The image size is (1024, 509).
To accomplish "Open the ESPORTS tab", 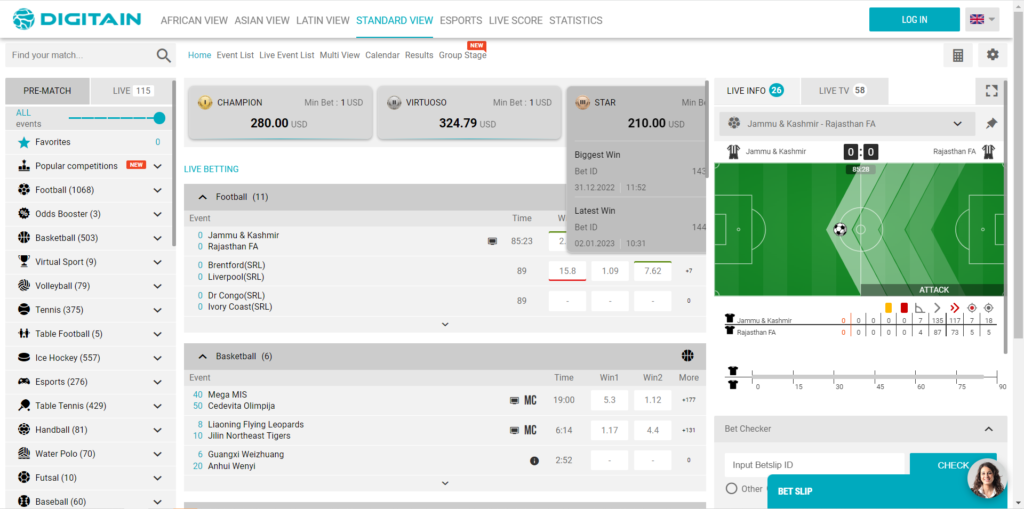I will (x=461, y=20).
